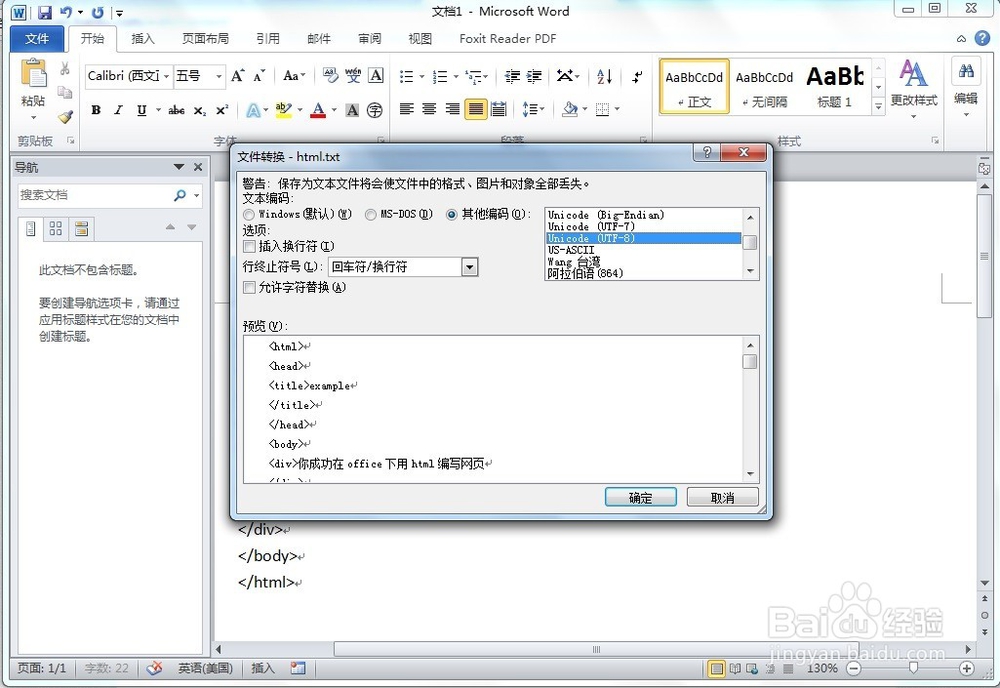The width and height of the screenshot is (1000, 688).
Task: Select Windows default encoding radio button
Action: [x=249, y=215]
